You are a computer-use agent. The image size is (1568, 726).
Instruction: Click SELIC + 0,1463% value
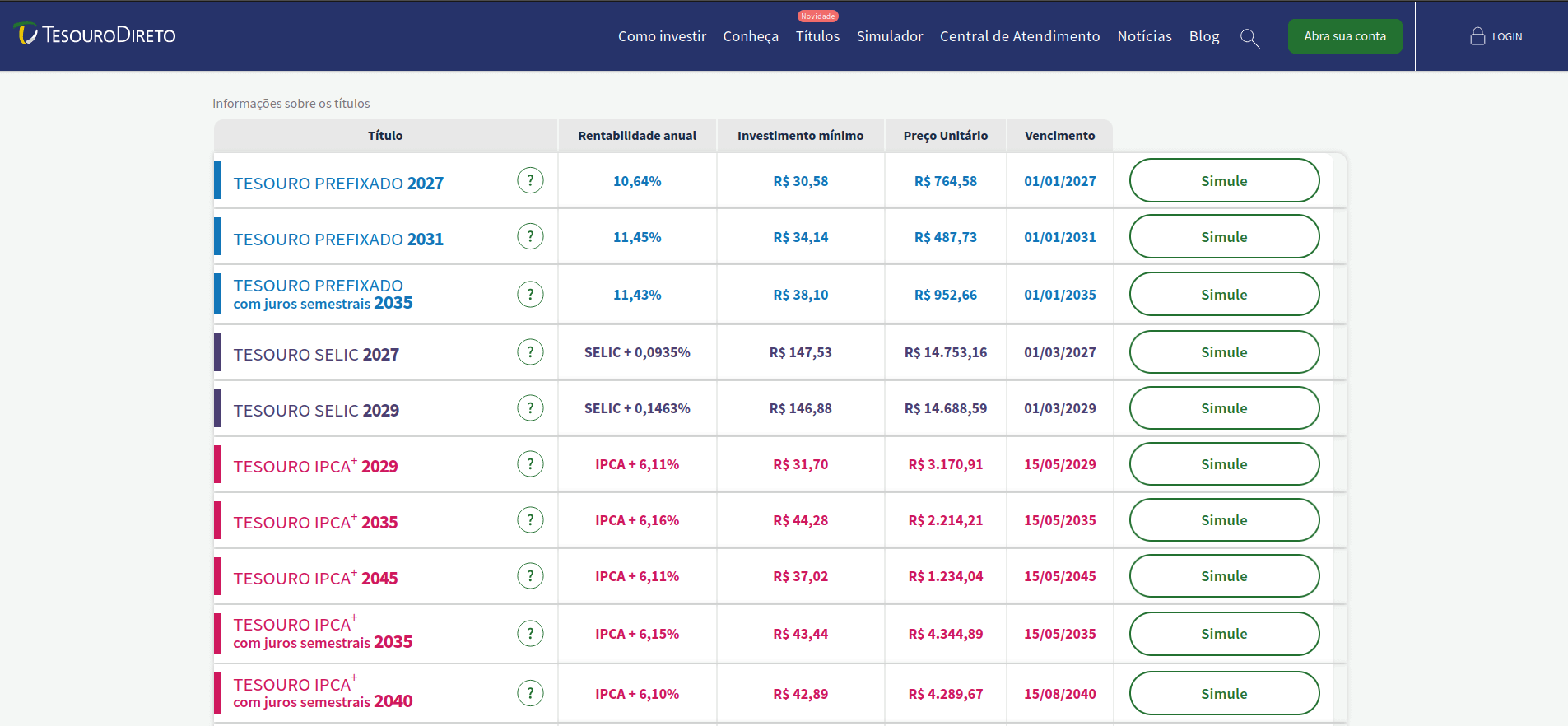pyautogui.click(x=637, y=408)
